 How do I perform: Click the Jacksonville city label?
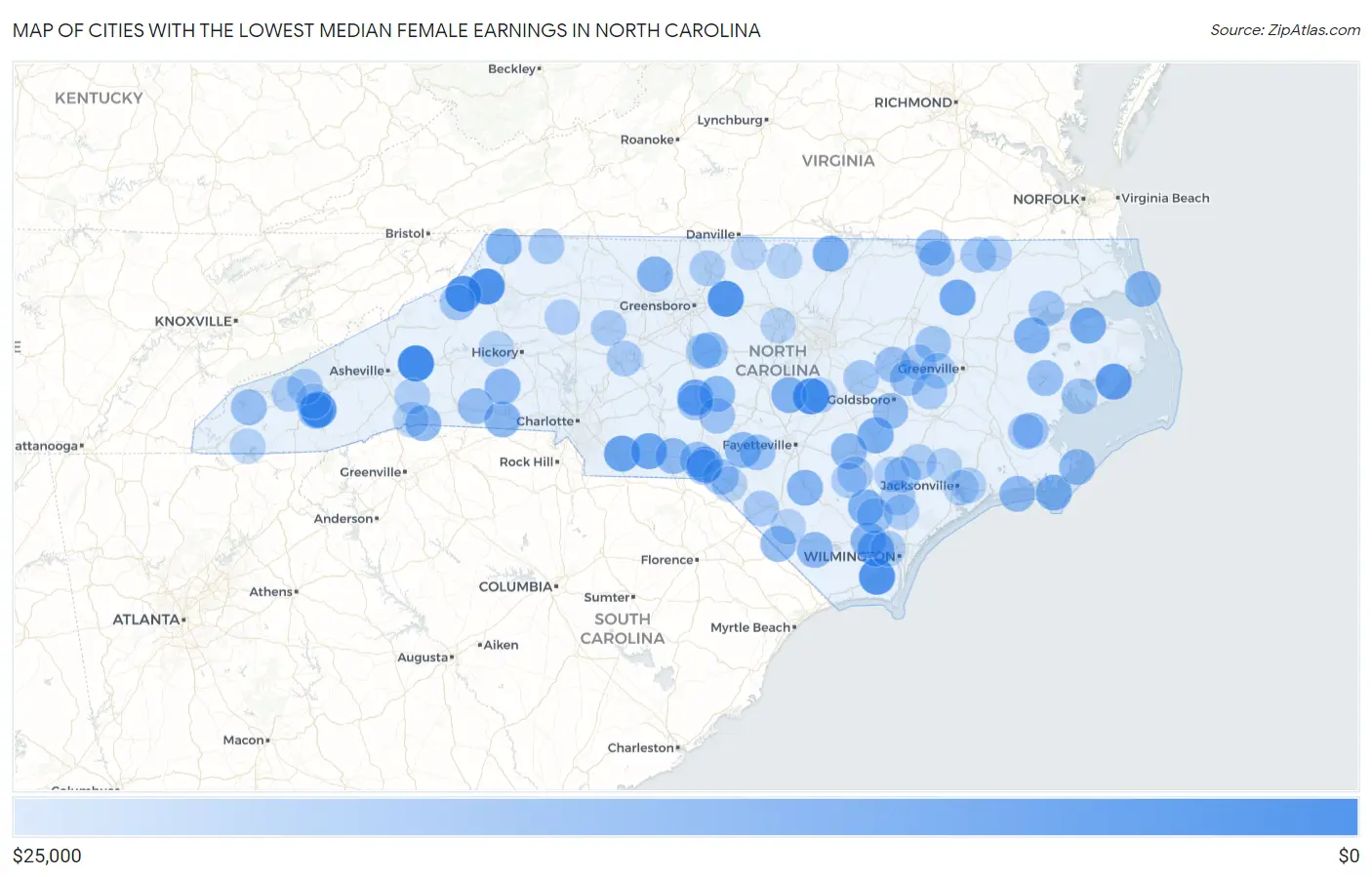917,485
